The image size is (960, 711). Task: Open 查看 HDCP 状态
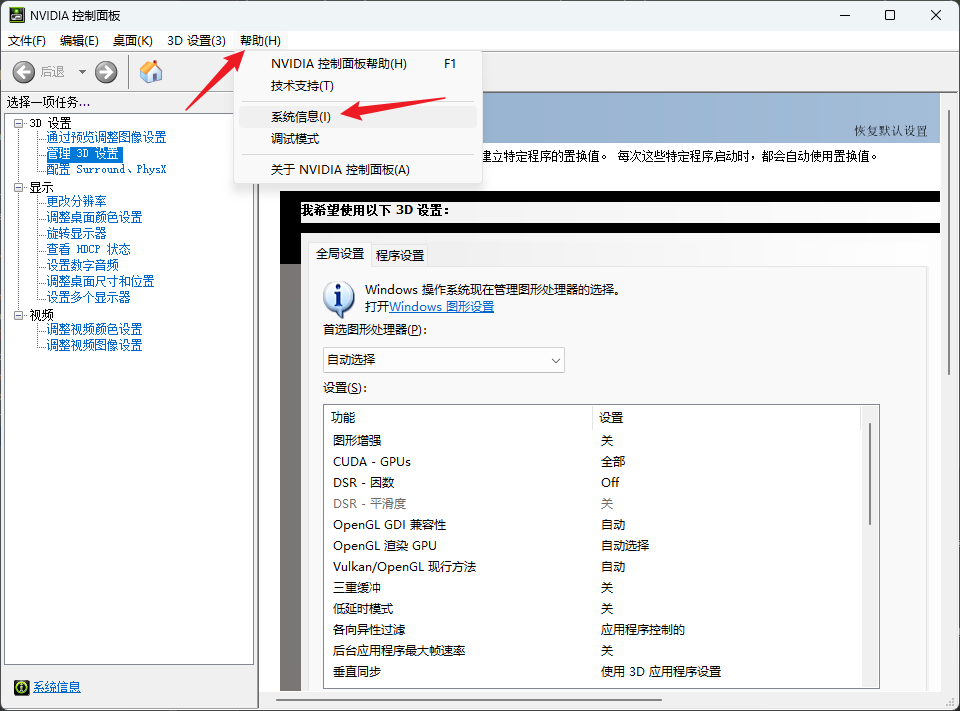pos(89,249)
